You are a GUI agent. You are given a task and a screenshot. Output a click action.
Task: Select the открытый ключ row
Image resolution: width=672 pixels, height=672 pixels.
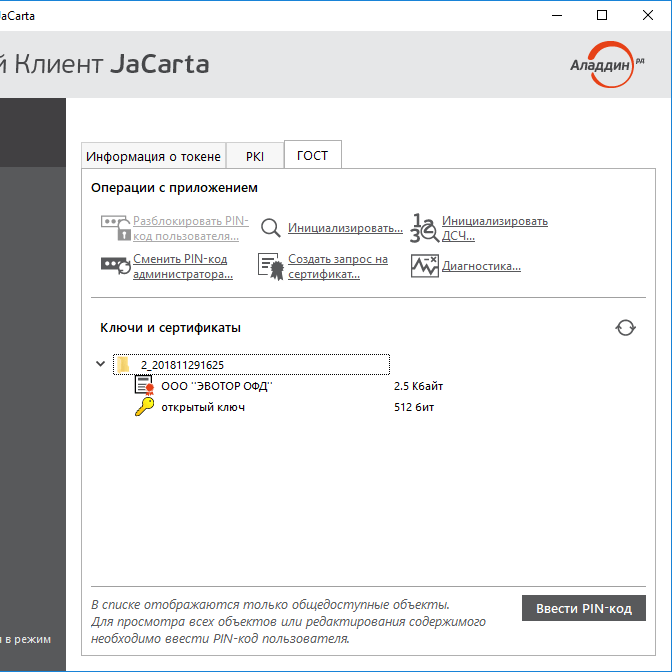click(285, 407)
